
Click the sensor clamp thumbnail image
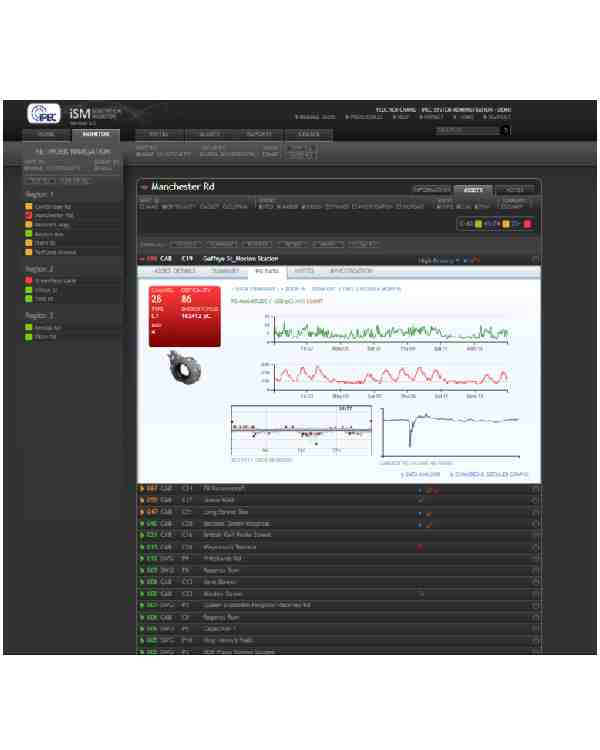(x=184, y=367)
